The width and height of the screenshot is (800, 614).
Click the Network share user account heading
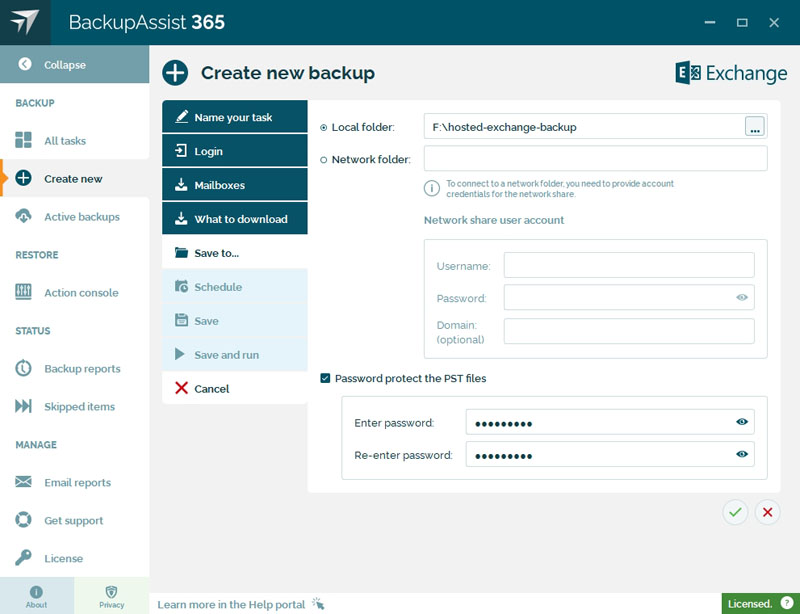(494, 220)
